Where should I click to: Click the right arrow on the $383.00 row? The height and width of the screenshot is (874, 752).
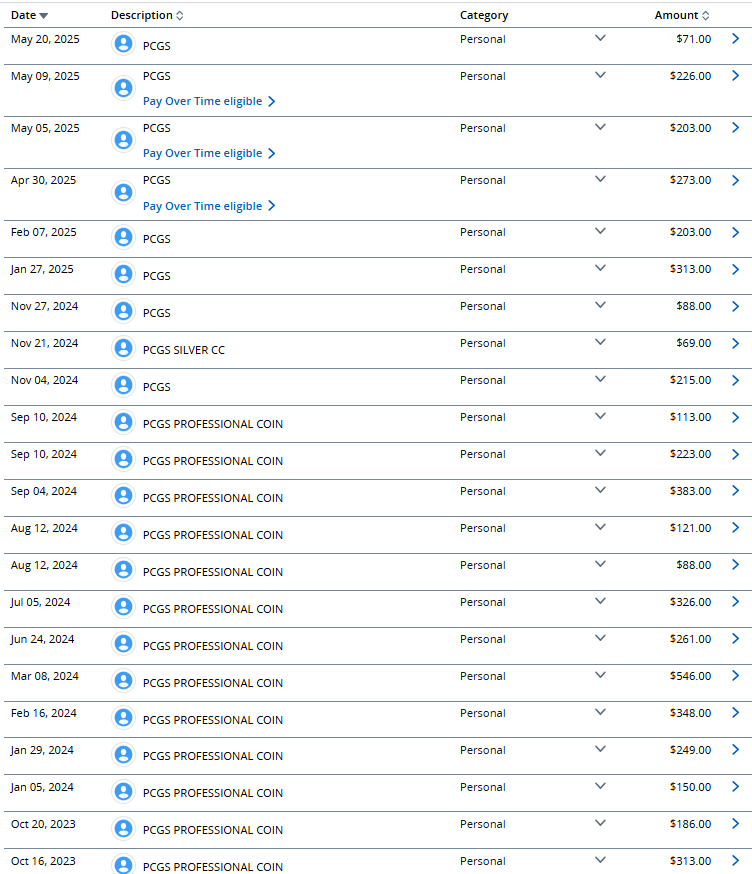pos(735,491)
